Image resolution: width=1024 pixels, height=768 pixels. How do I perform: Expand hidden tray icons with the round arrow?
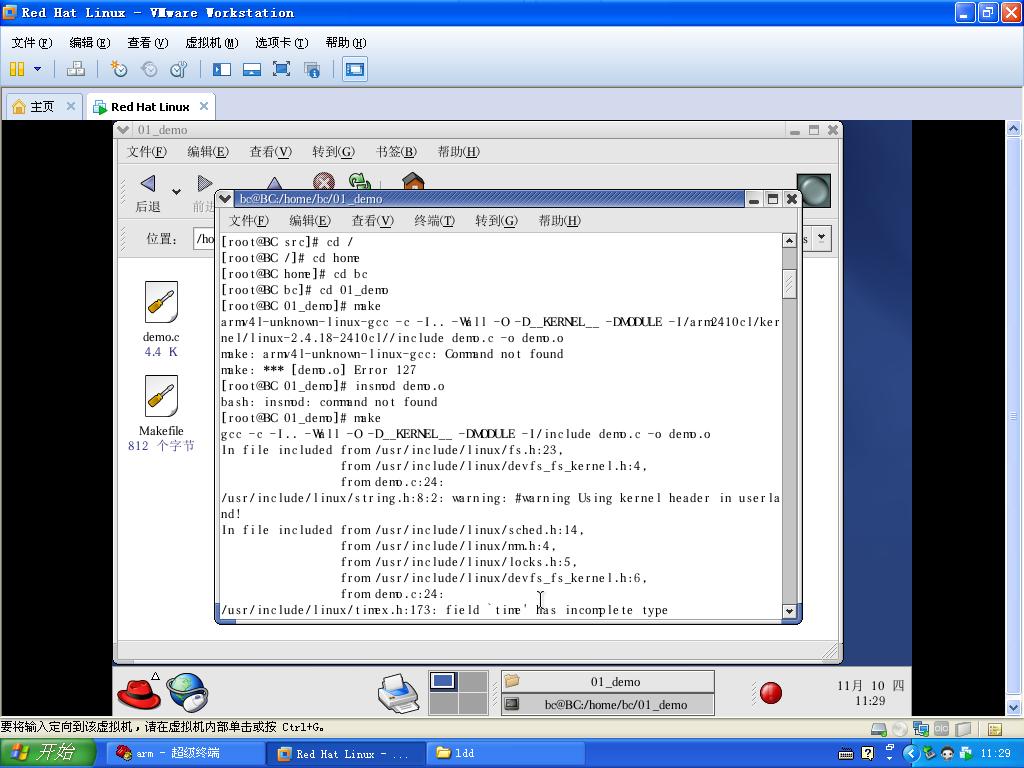point(910,754)
